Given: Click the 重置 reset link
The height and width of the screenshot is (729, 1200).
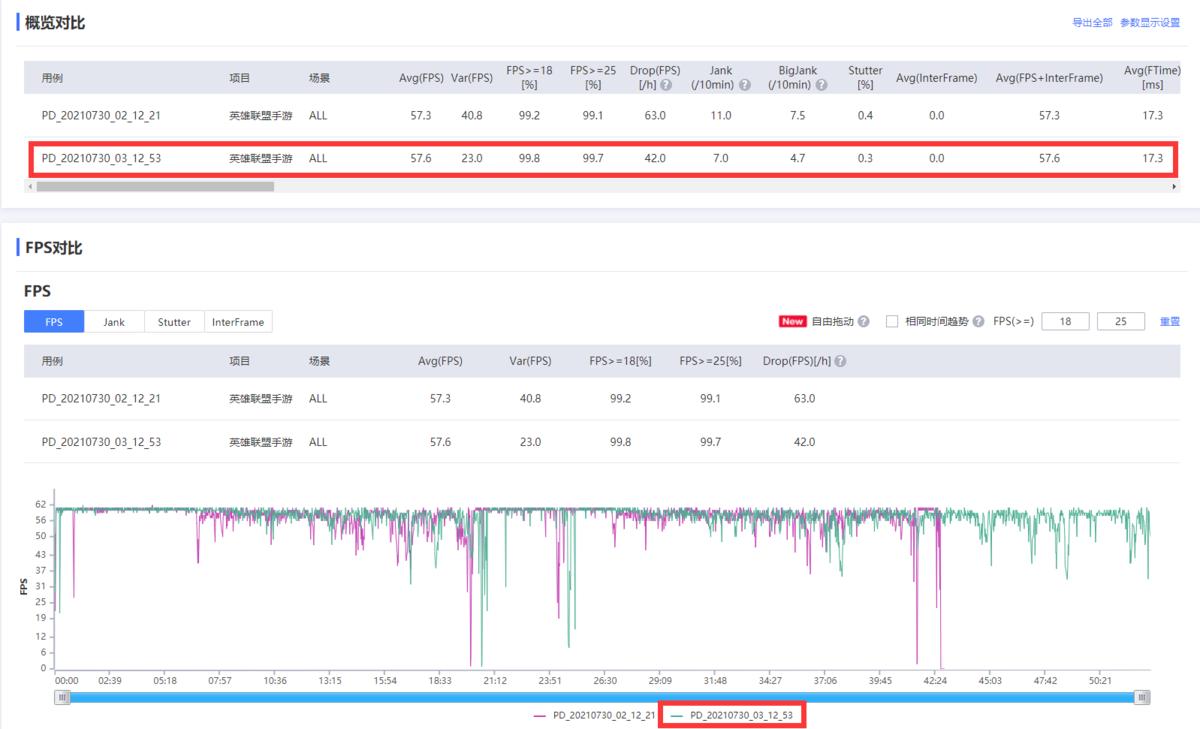Looking at the screenshot, I should pyautogui.click(x=1169, y=322).
